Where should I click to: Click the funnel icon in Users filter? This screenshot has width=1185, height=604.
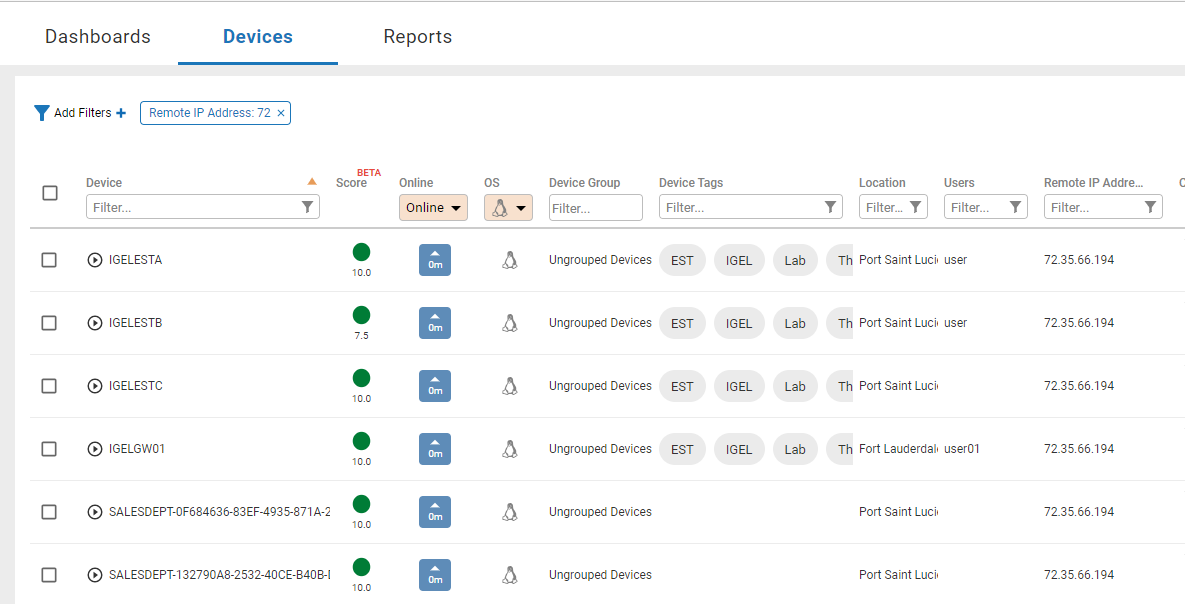click(x=1015, y=207)
